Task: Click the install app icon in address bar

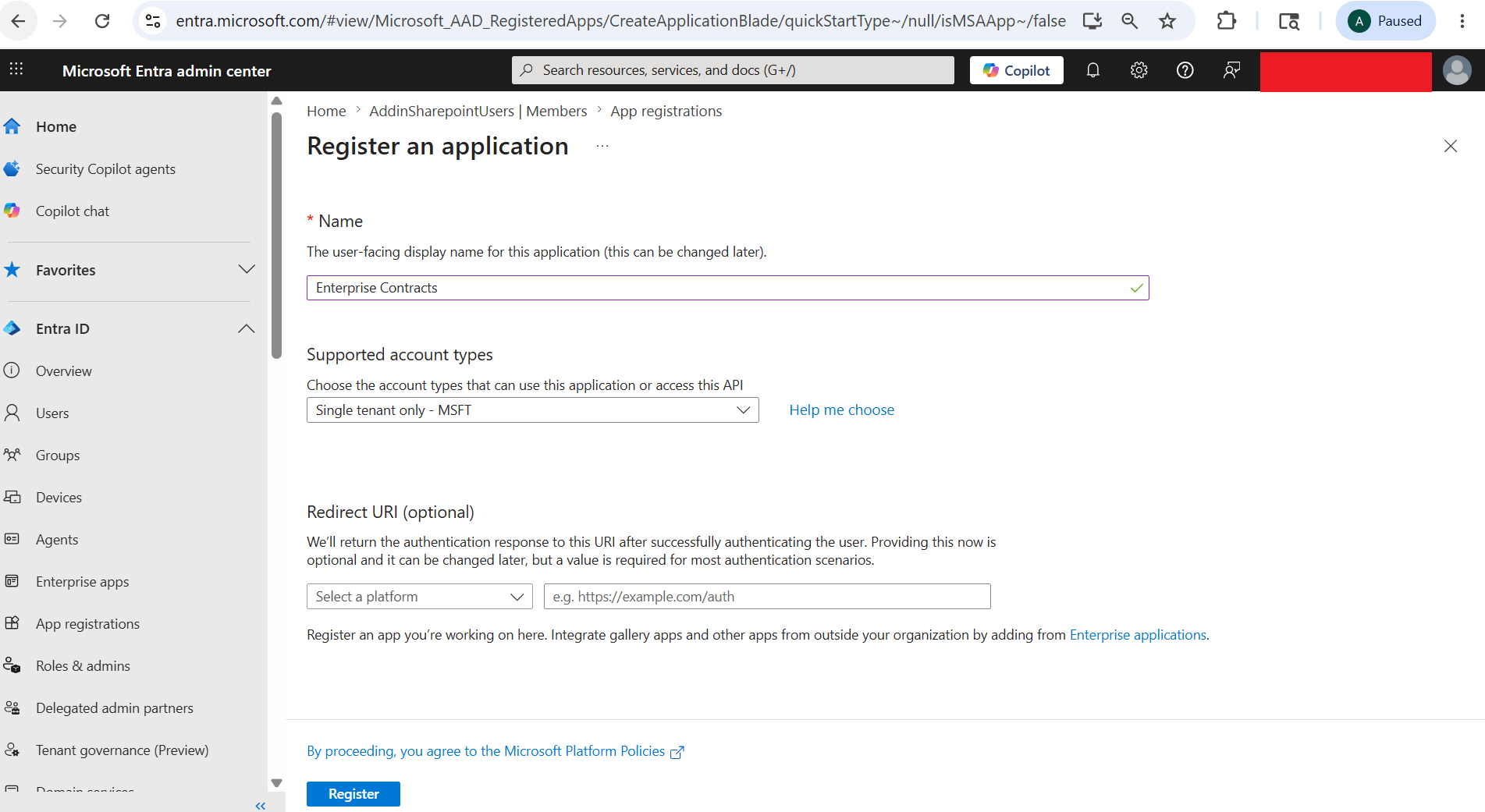Action: point(1092,21)
